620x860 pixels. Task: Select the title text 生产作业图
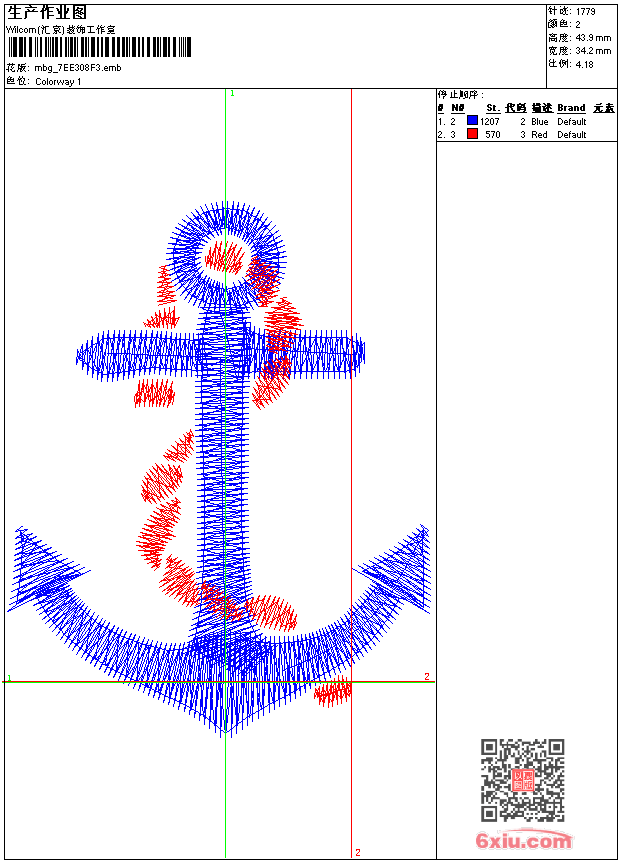pyautogui.click(x=47, y=12)
